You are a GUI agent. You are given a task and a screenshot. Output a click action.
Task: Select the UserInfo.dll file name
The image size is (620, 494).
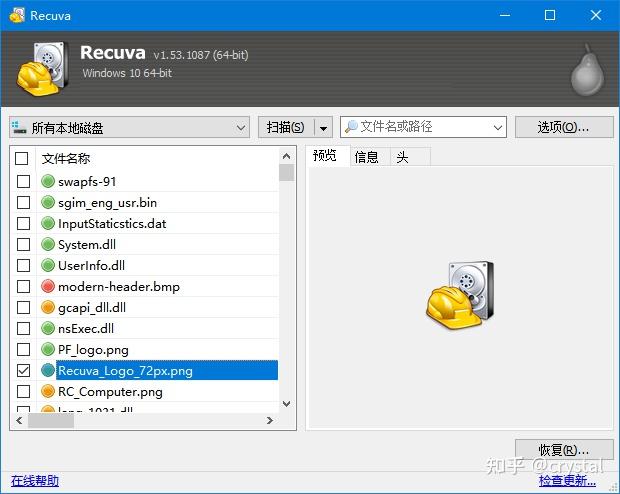pyautogui.click(x=91, y=266)
